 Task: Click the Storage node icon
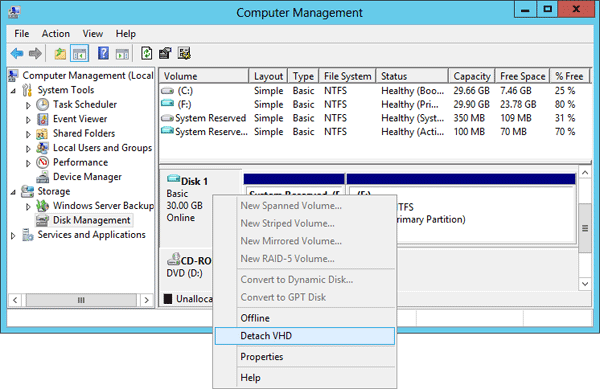click(27, 191)
